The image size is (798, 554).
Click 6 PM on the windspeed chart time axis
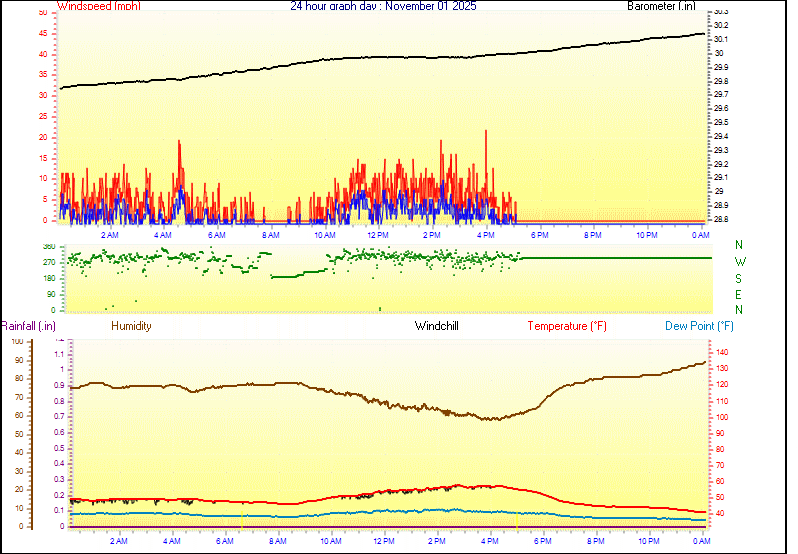(539, 235)
